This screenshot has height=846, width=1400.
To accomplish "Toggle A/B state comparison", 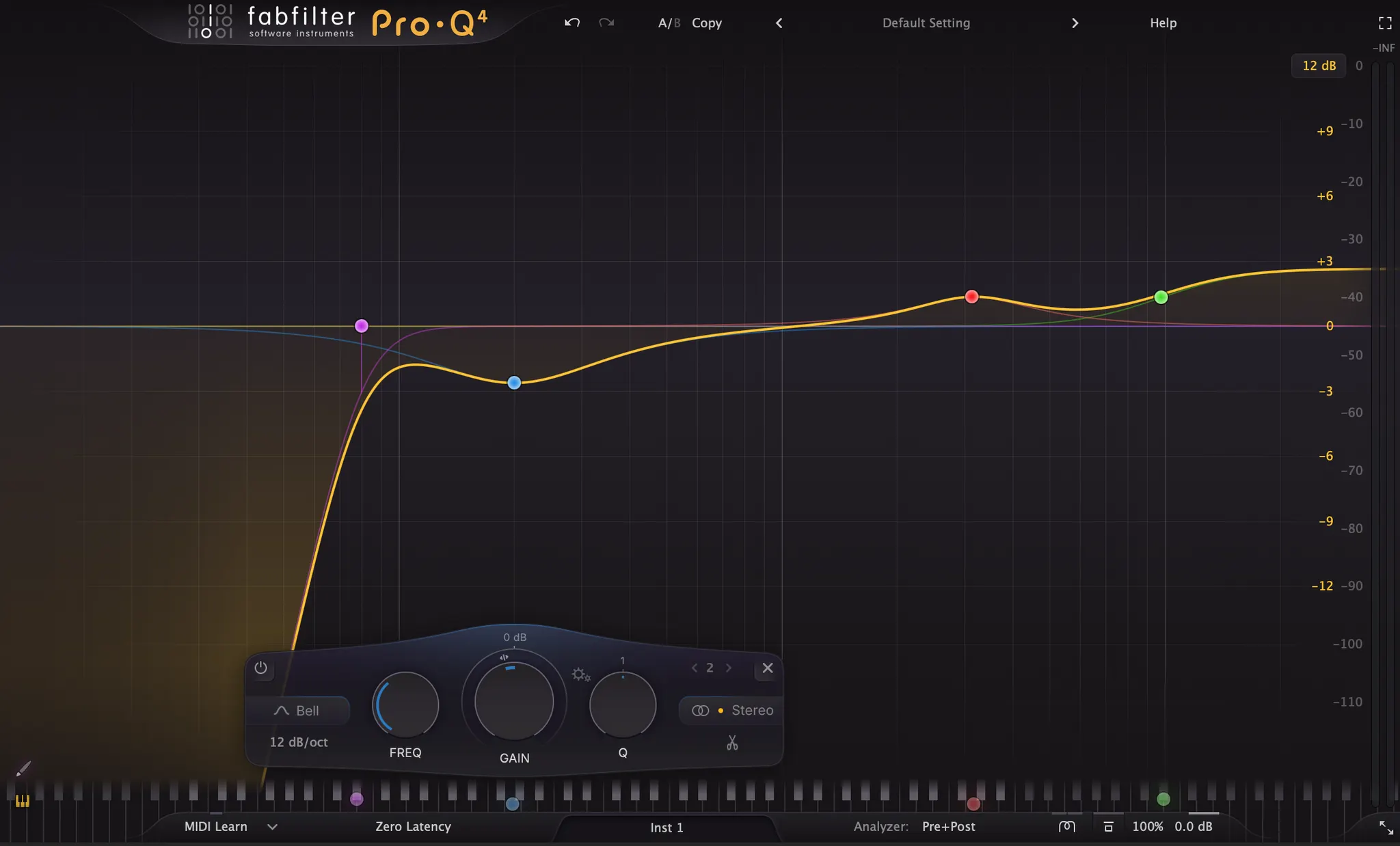I will point(669,23).
